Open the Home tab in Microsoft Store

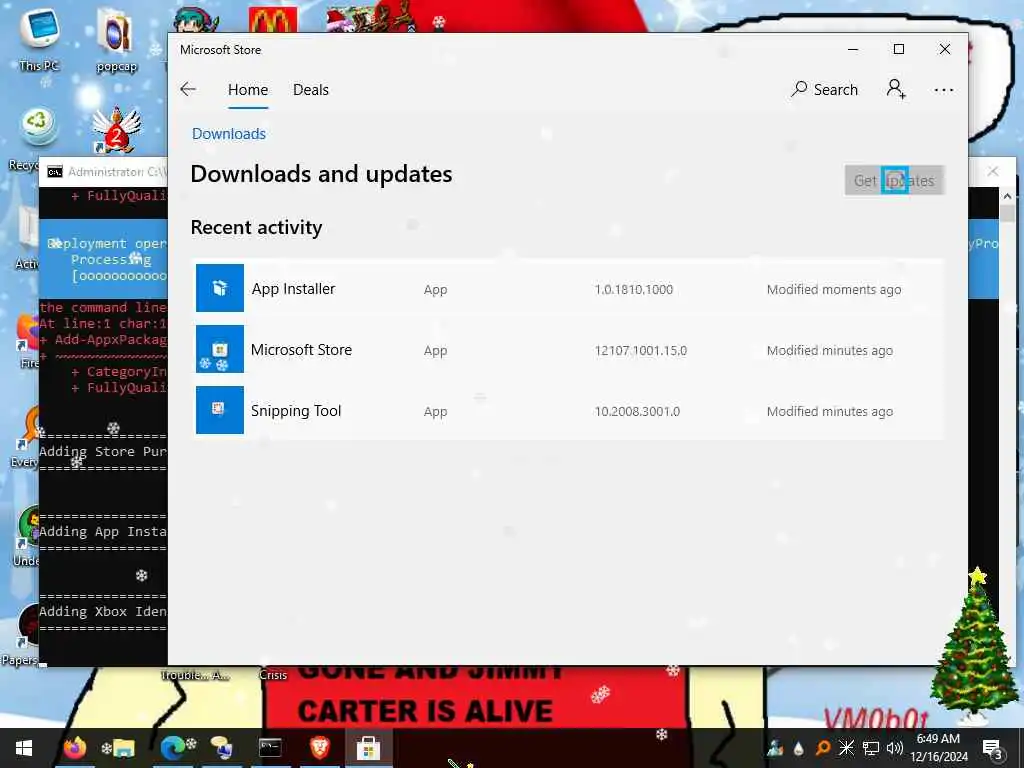(x=248, y=89)
